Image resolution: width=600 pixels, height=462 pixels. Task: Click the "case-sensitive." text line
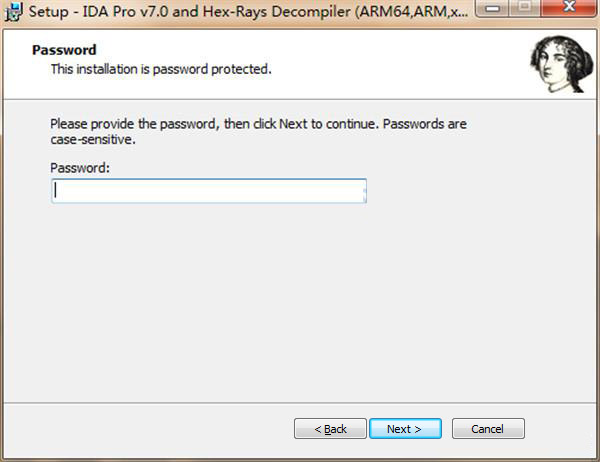(x=92, y=140)
